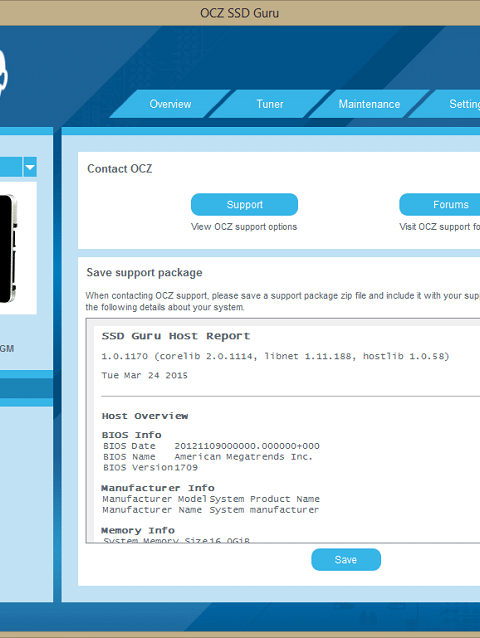The width and height of the screenshot is (480, 638).
Task: Click the 'Contact OCZ' section title
Action: (x=120, y=169)
